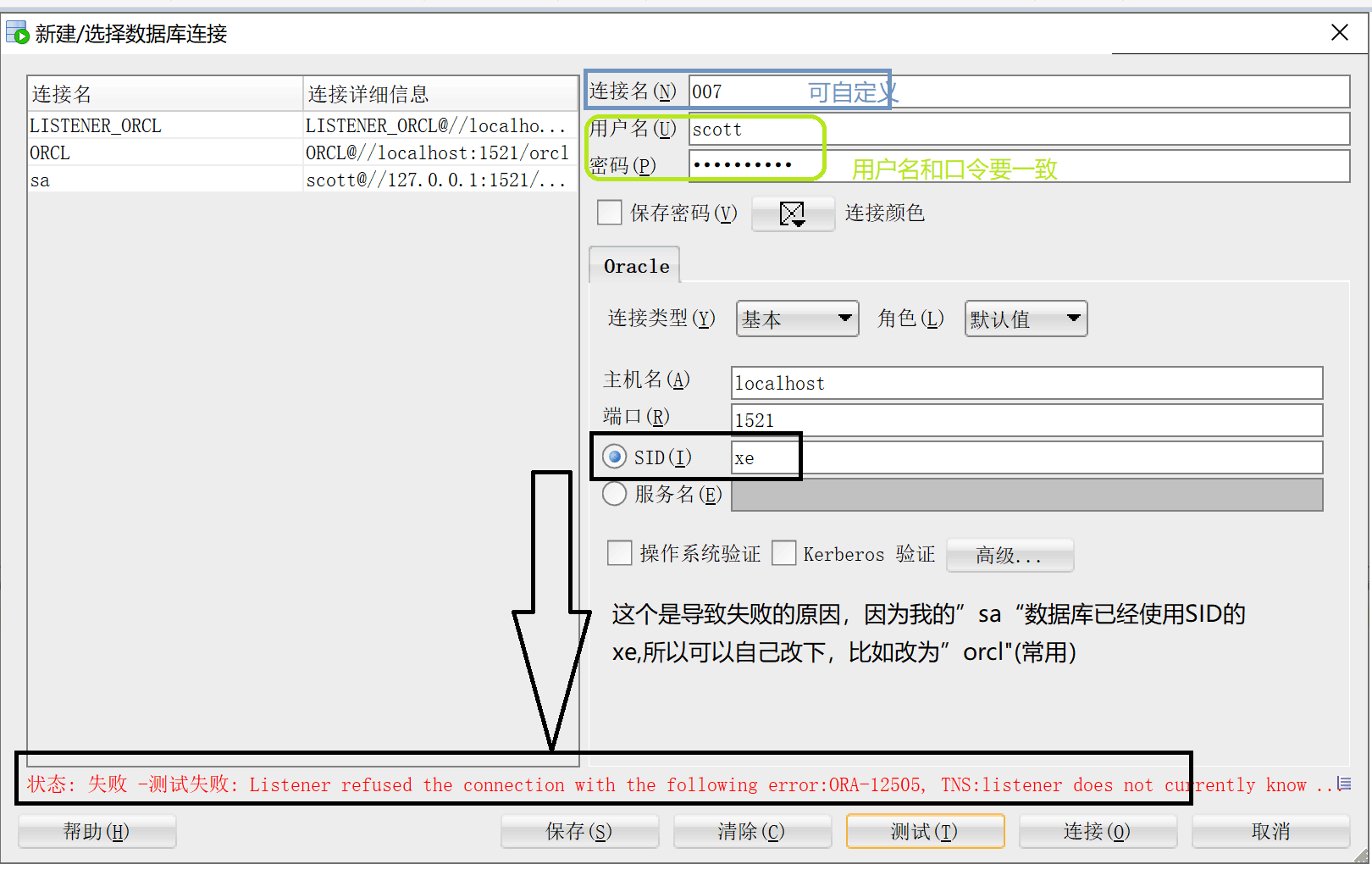1372x881 pixels.
Task: Click the Connect button
Action: [1098, 831]
